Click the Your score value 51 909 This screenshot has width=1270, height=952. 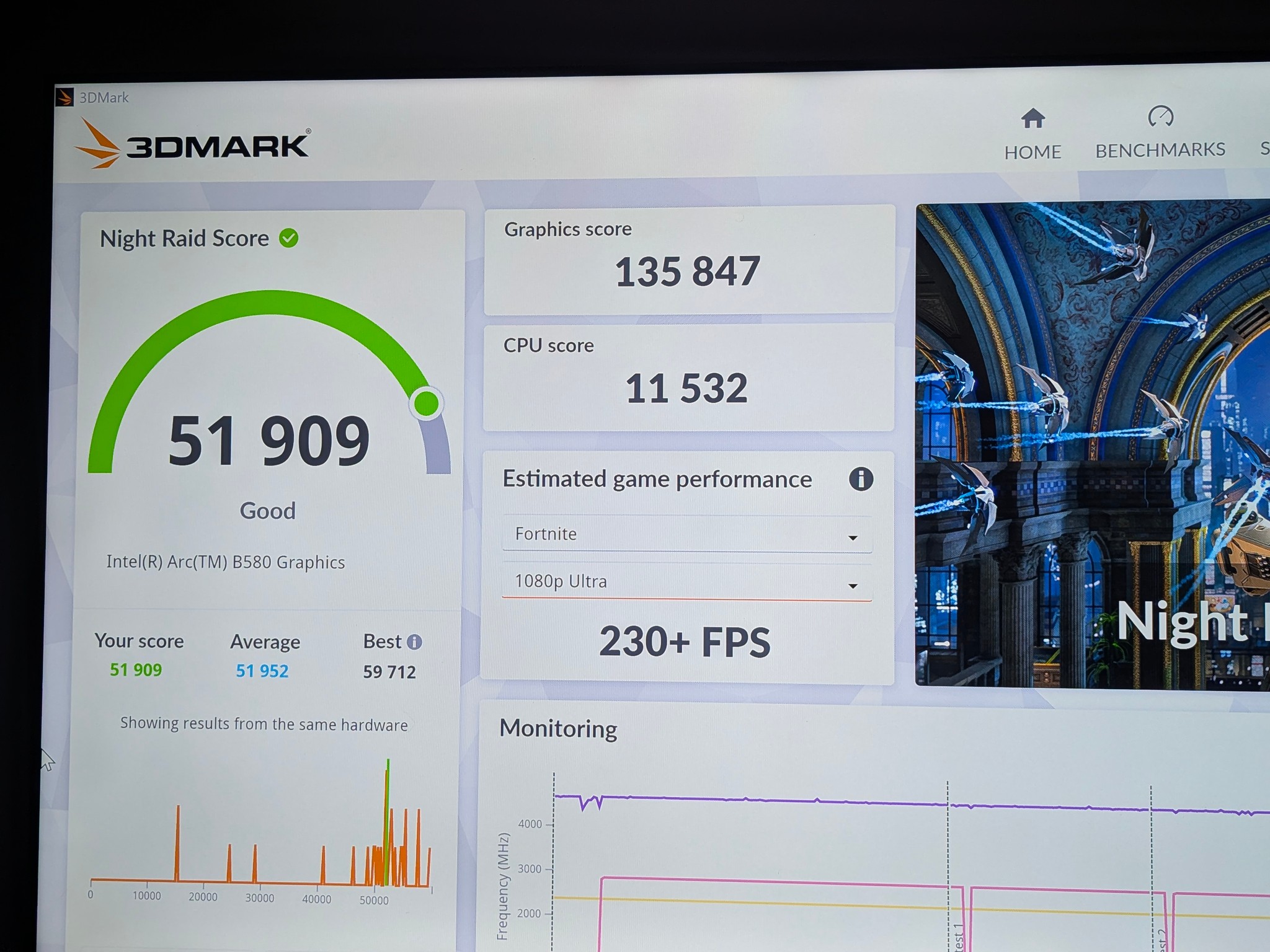(136, 670)
